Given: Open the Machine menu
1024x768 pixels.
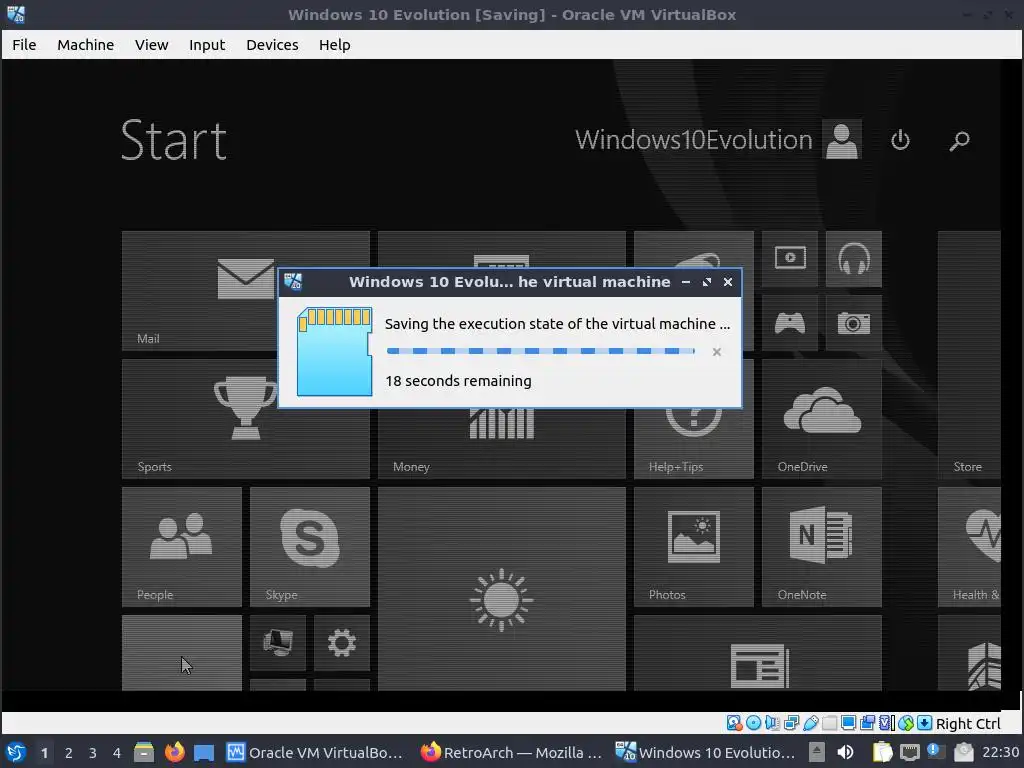Looking at the screenshot, I should 86,44.
